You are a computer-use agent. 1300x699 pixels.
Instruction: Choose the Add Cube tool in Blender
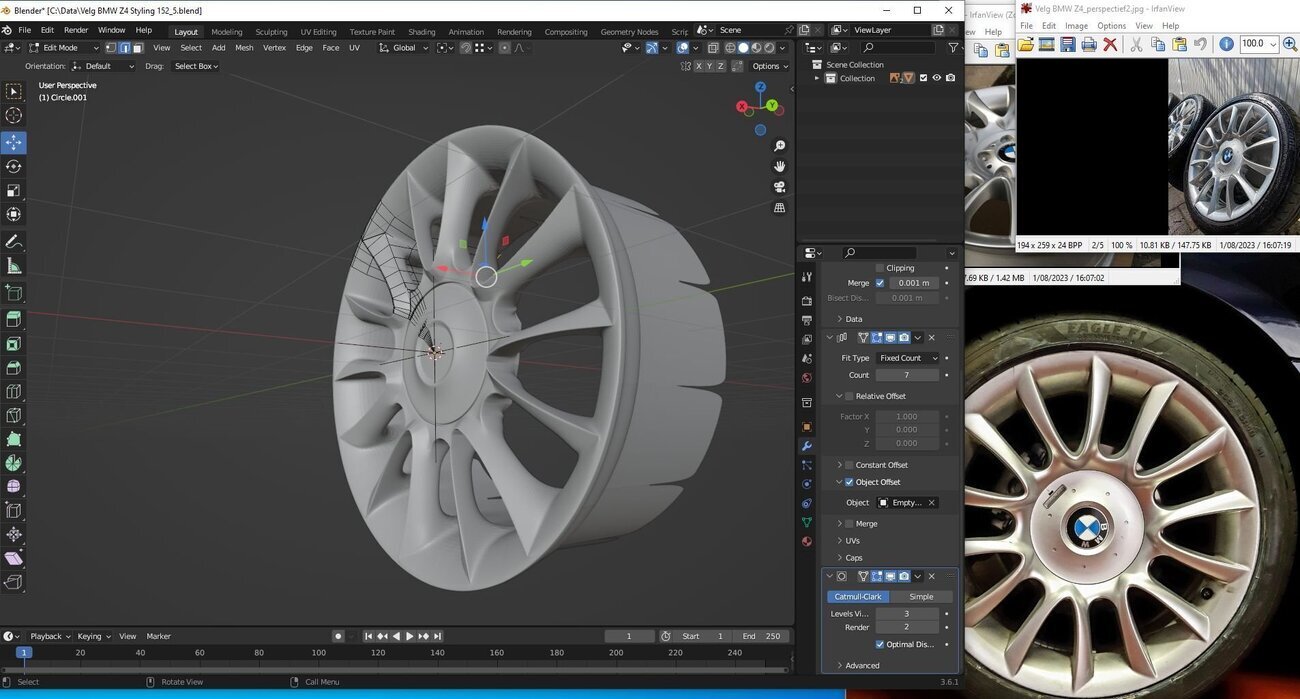tap(14, 293)
